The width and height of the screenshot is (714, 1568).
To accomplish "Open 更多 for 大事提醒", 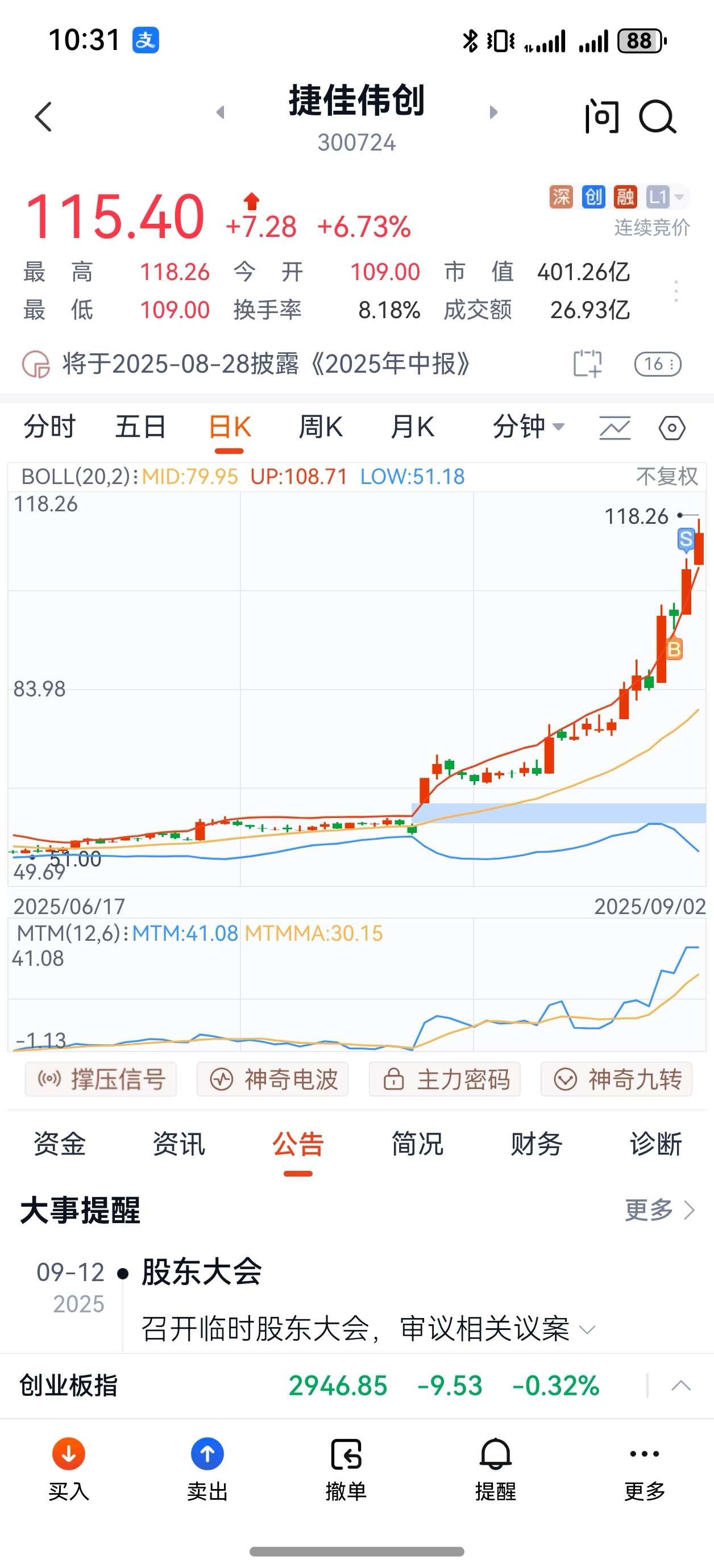I will 660,1210.
